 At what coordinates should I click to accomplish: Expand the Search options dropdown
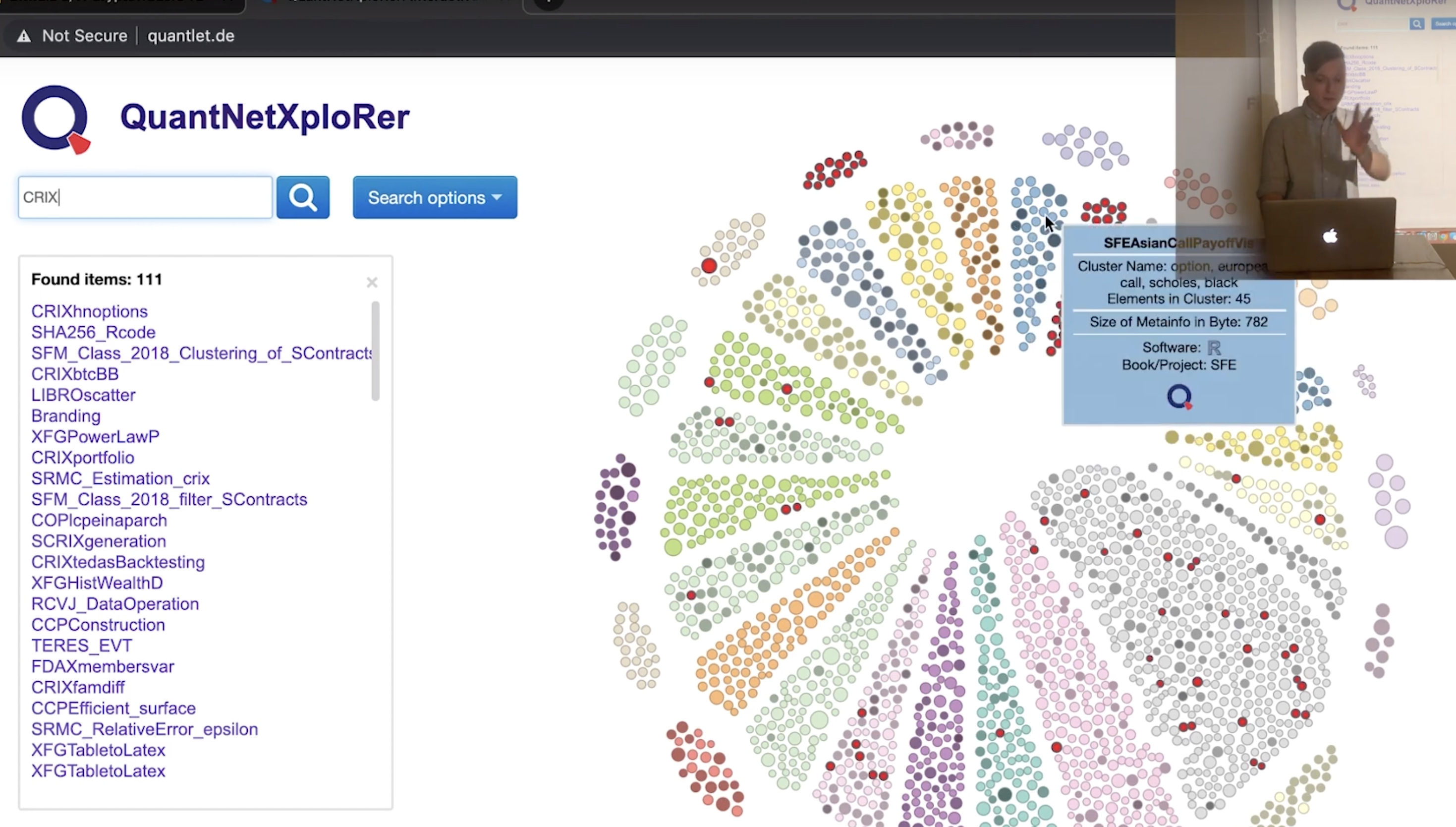[x=434, y=197]
